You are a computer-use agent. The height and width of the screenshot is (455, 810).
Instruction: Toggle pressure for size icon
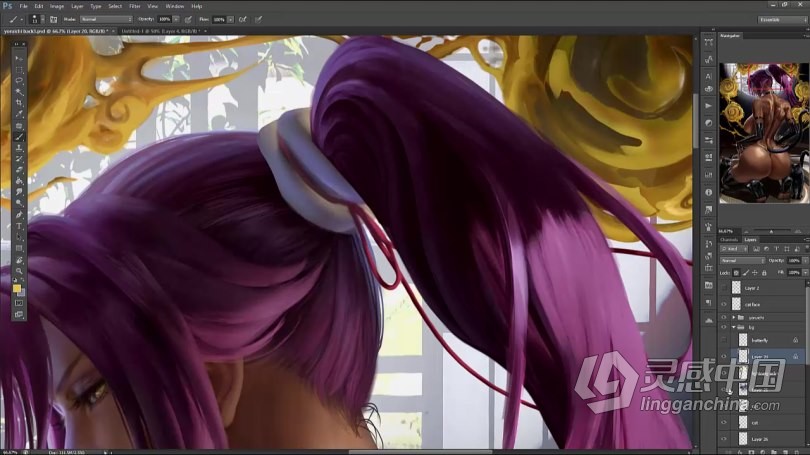pos(258,20)
